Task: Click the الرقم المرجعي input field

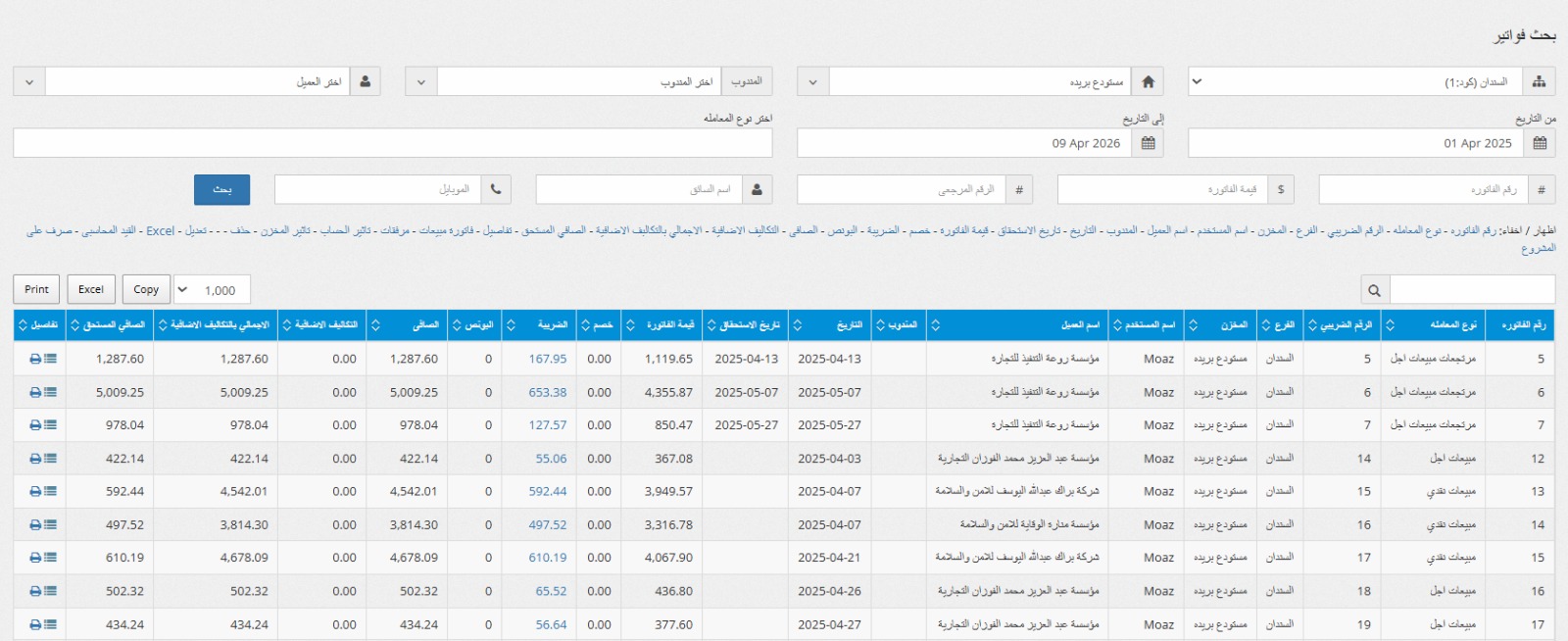Action: click(x=902, y=189)
